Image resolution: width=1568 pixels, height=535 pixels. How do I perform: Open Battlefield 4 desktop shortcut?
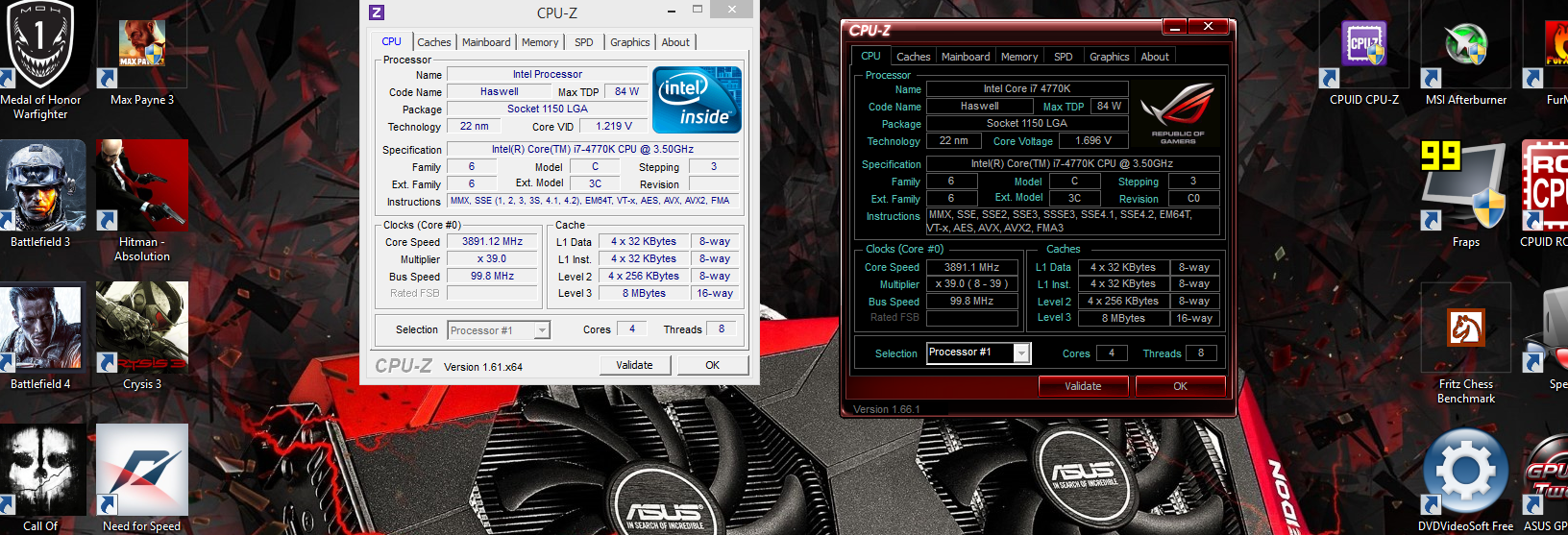point(40,328)
